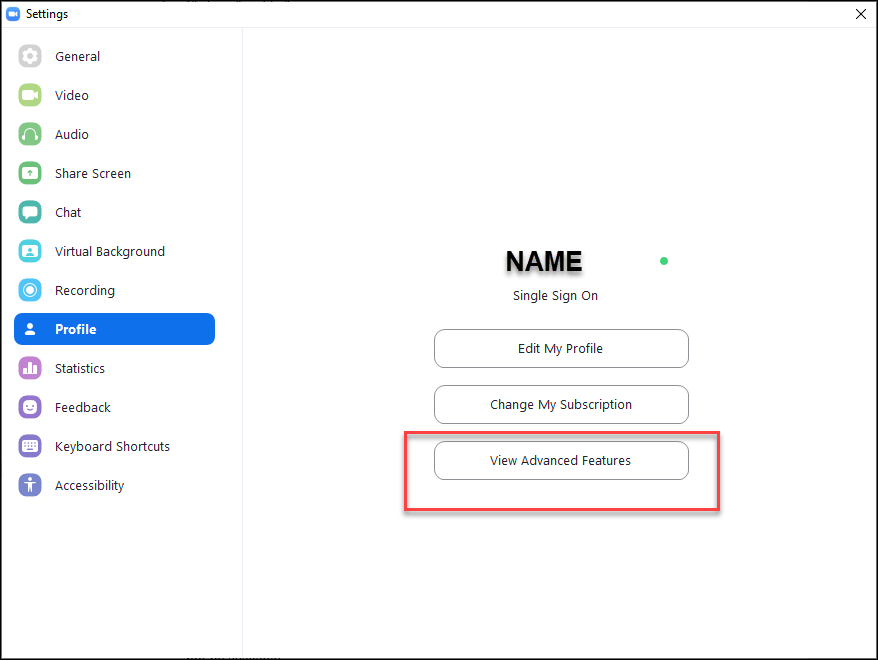Open Chat settings
The height and width of the screenshot is (660, 878).
click(114, 212)
